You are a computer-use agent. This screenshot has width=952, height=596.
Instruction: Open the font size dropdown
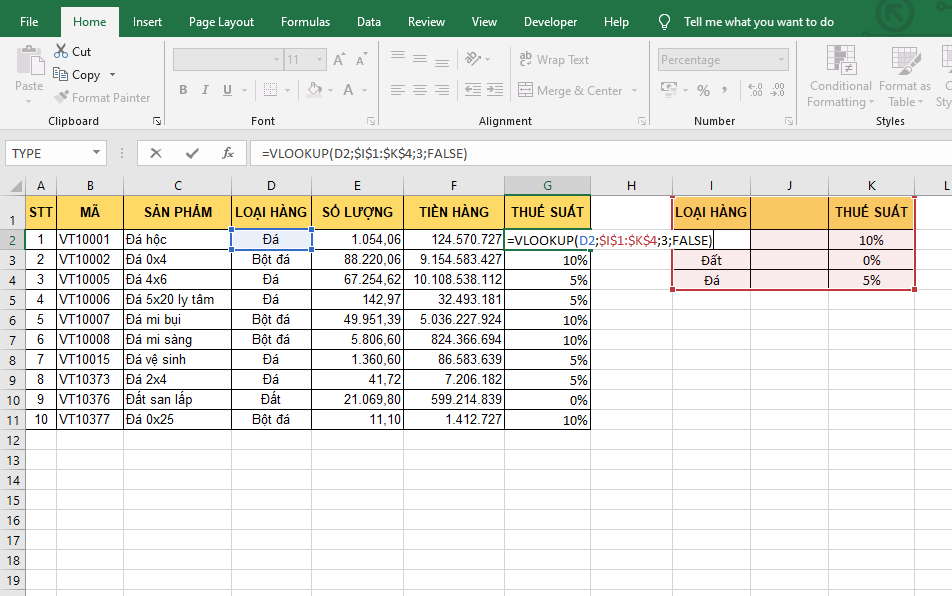320,60
